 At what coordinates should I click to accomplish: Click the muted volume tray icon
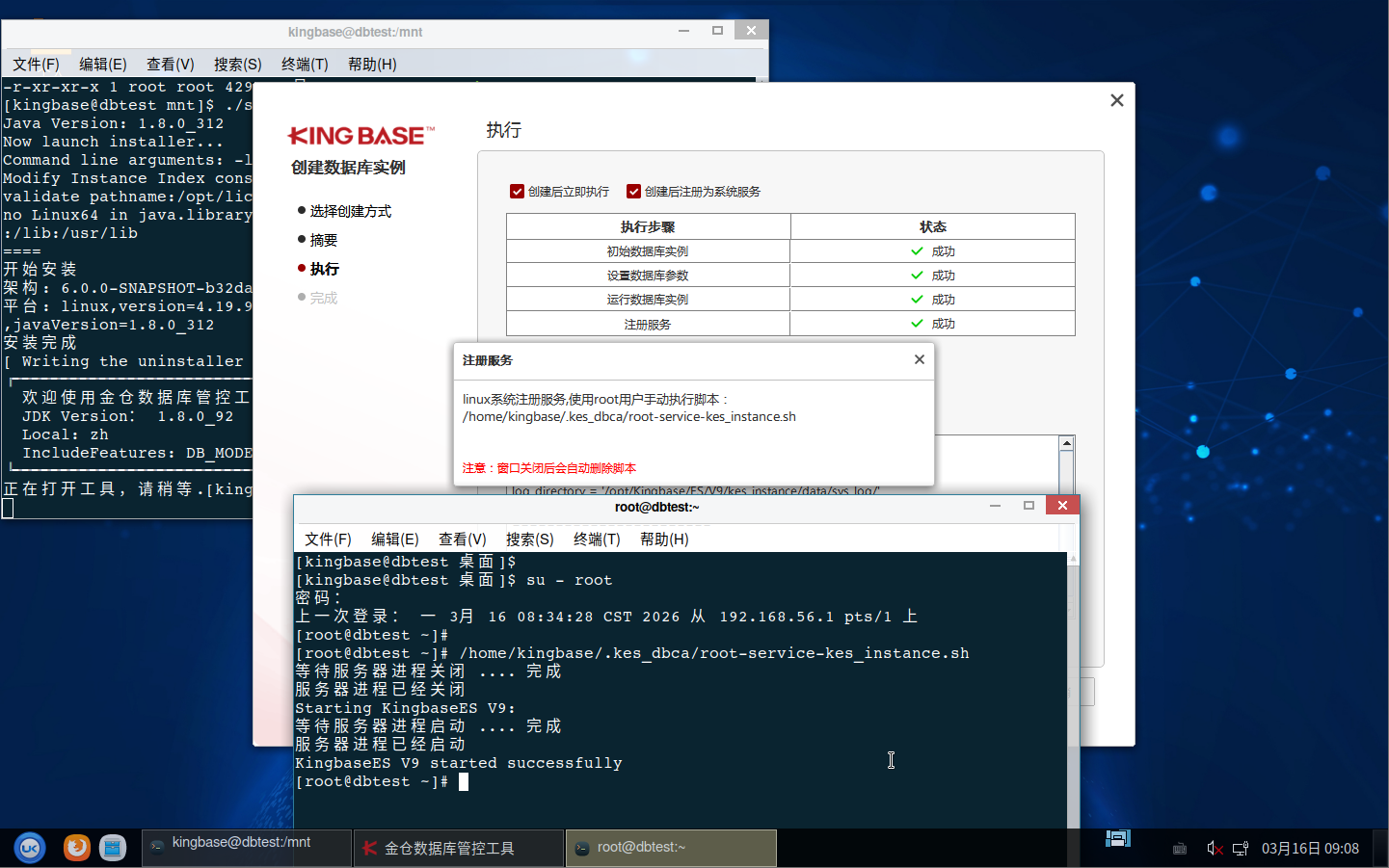pos(1215,849)
